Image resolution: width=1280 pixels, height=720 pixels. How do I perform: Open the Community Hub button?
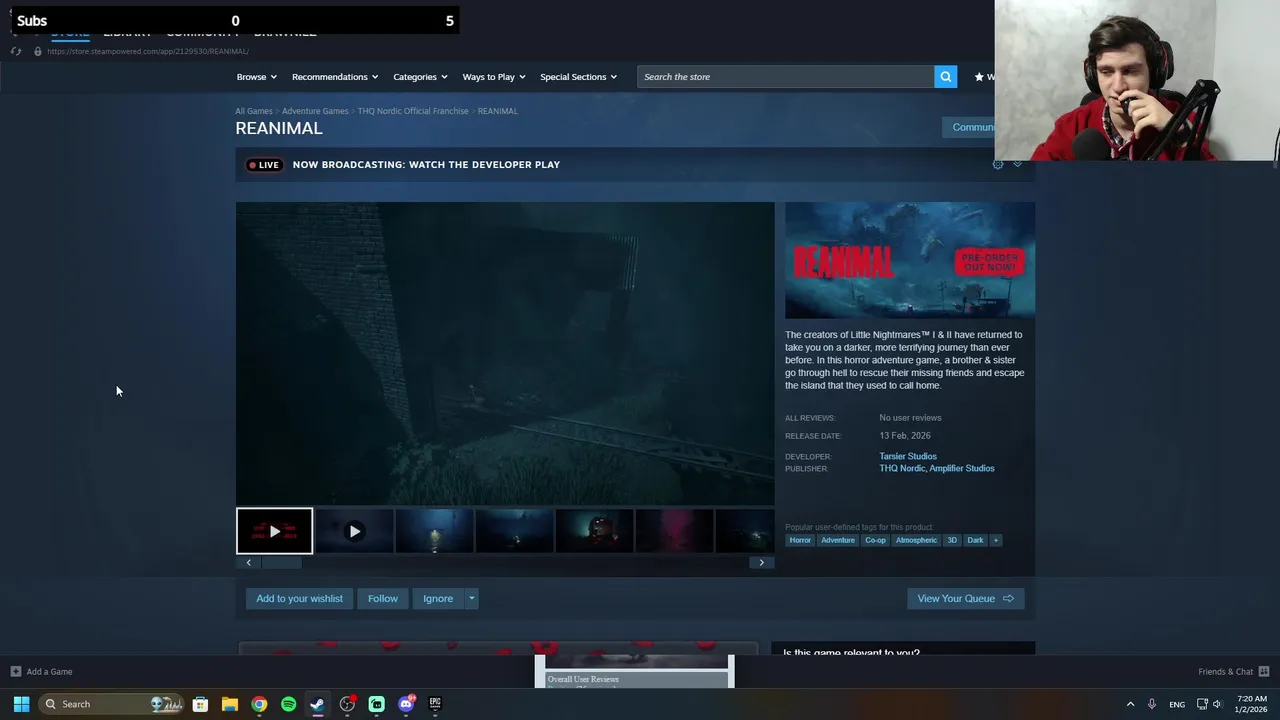click(969, 127)
